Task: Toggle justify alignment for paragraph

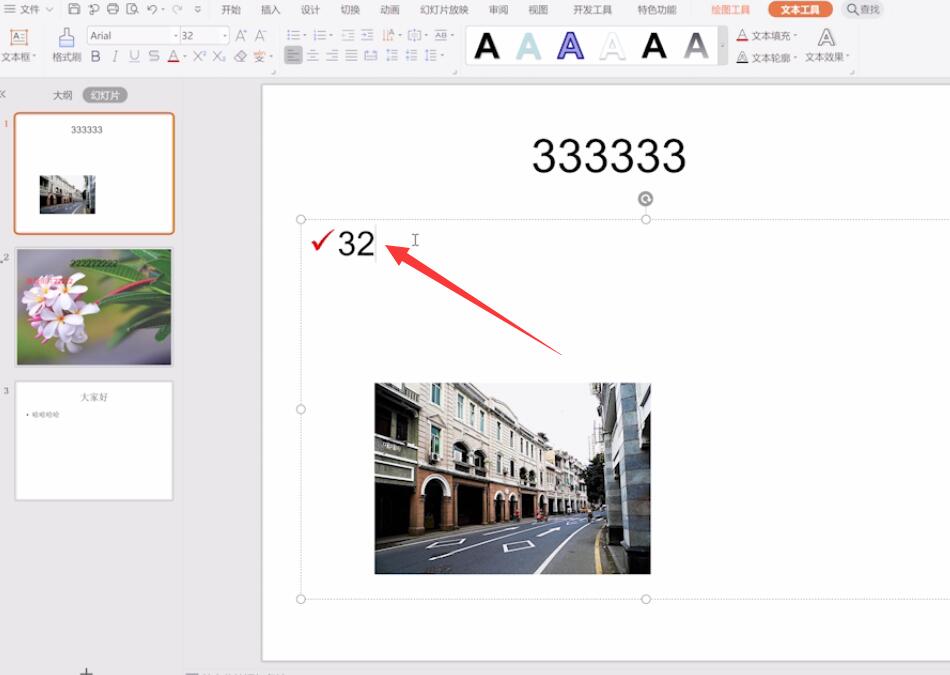Action: [351, 56]
